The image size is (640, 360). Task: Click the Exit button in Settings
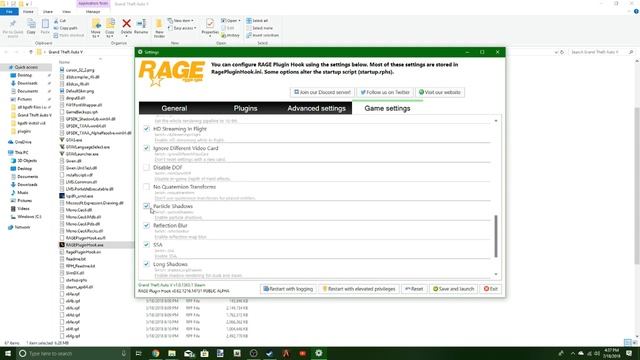click(491, 289)
